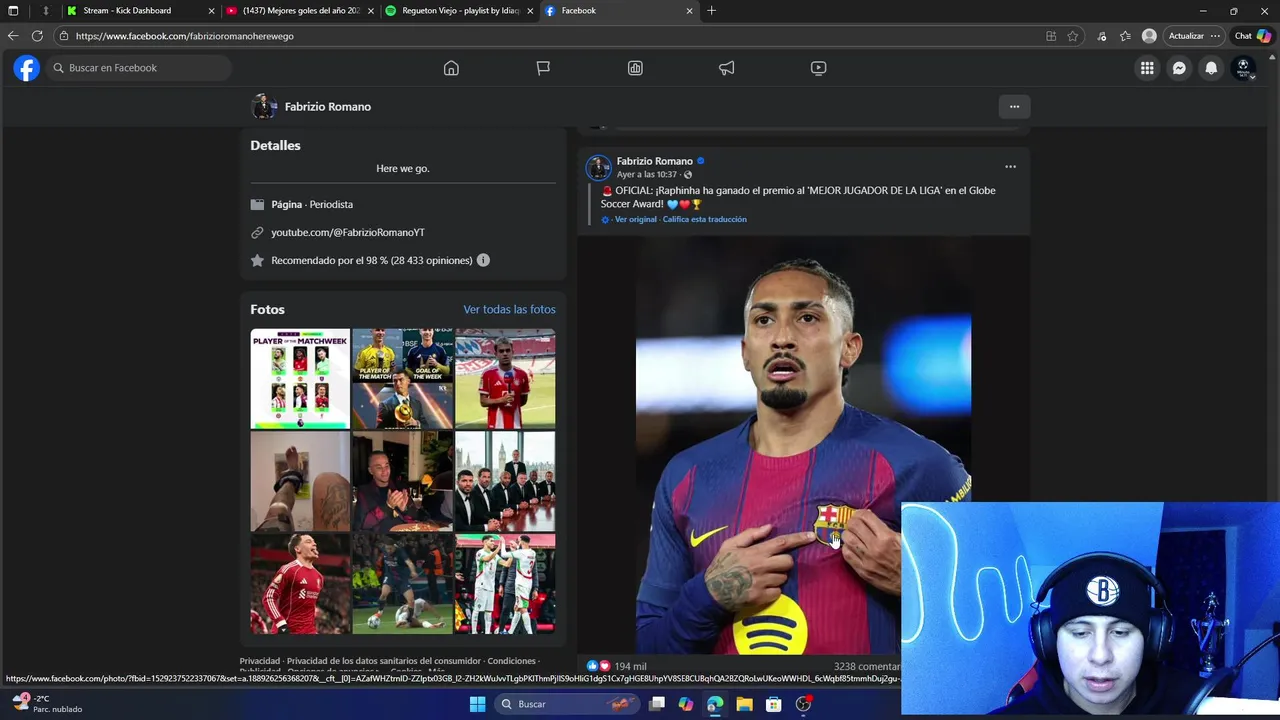This screenshot has height=720, width=1280.
Task: Click Ver original link
Action: tap(636, 219)
